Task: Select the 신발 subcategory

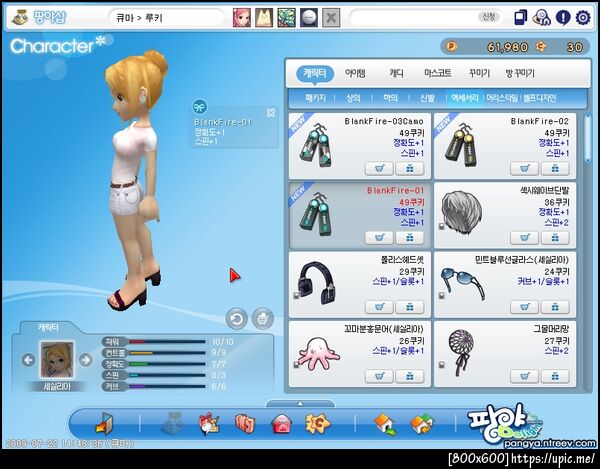Action: (x=427, y=98)
